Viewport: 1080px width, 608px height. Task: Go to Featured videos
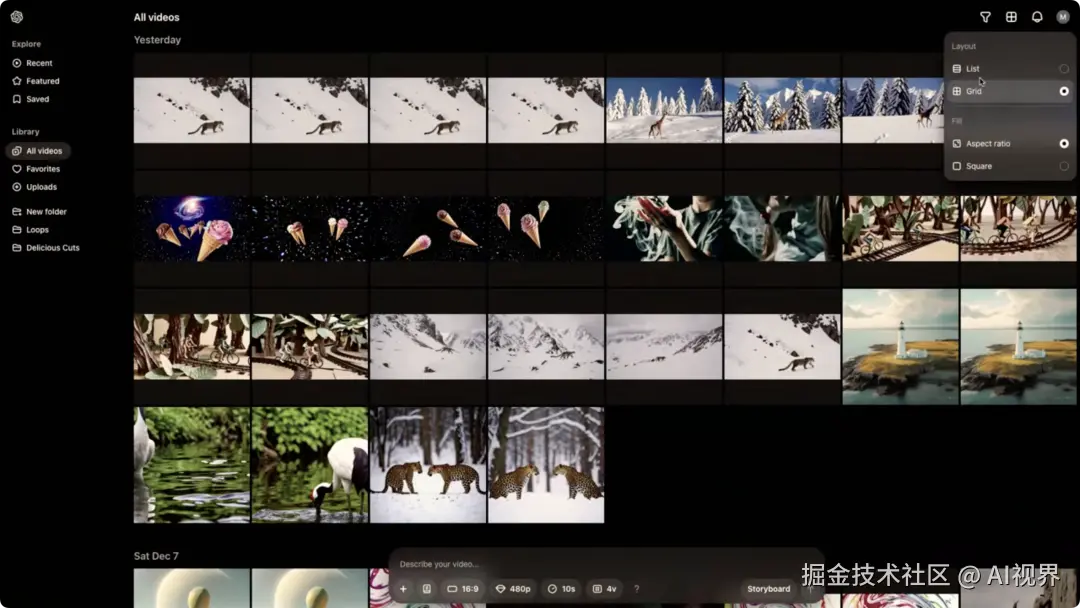coord(36,81)
